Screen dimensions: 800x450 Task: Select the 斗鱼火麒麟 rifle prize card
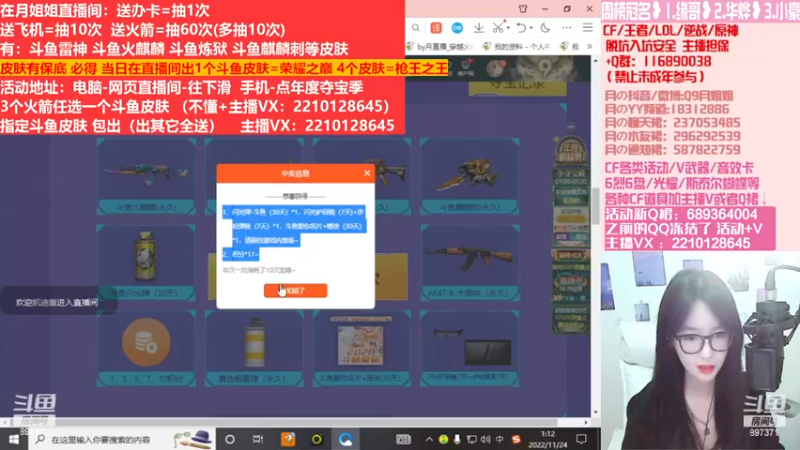[146, 177]
